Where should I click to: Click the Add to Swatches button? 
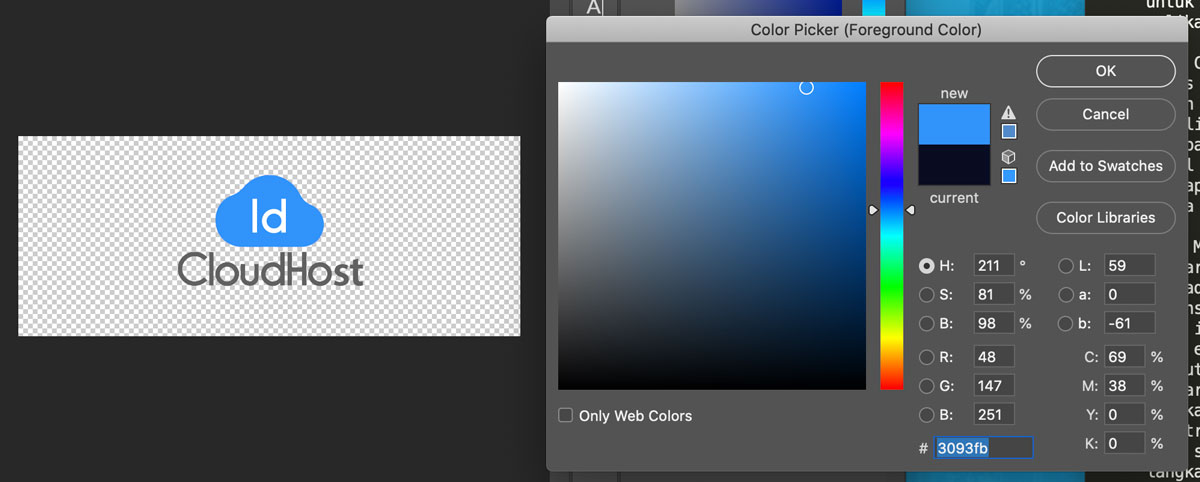coord(1105,166)
